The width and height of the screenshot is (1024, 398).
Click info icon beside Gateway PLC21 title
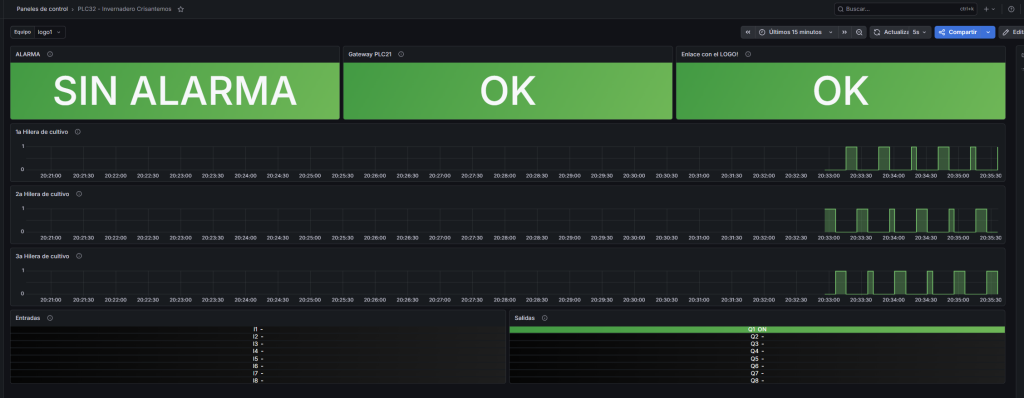click(401, 54)
